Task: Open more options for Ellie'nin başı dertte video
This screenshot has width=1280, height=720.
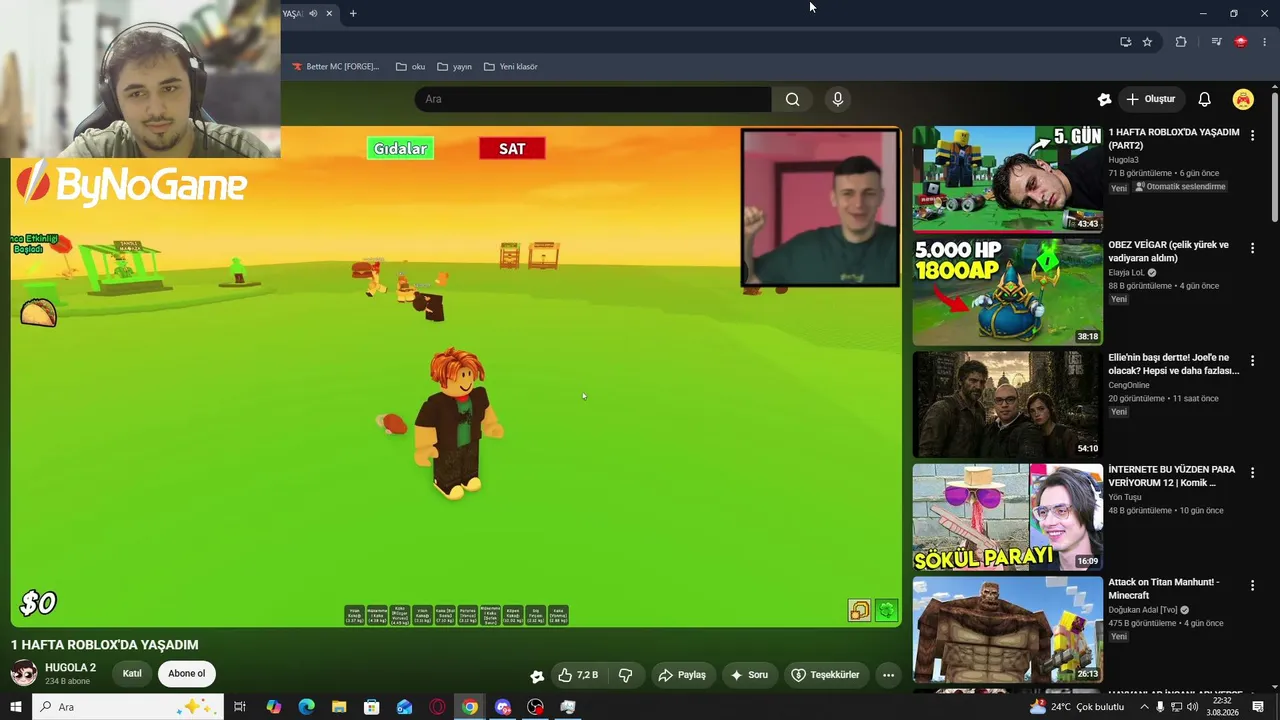Action: [1252, 360]
